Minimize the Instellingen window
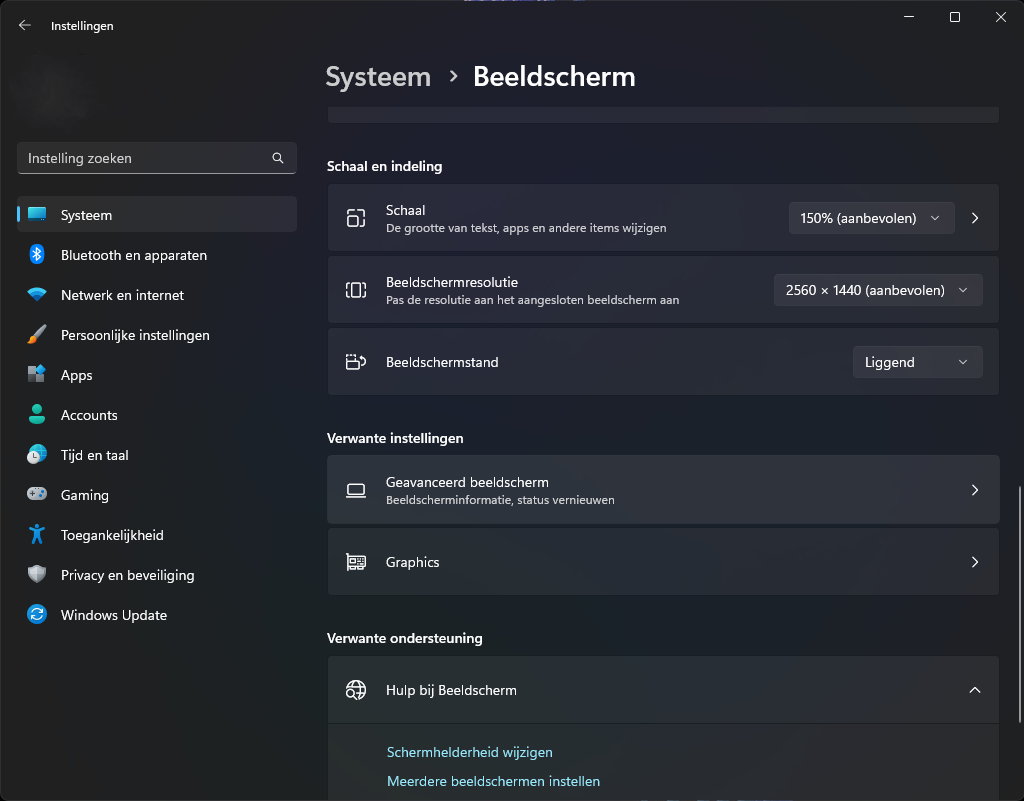 [x=908, y=17]
